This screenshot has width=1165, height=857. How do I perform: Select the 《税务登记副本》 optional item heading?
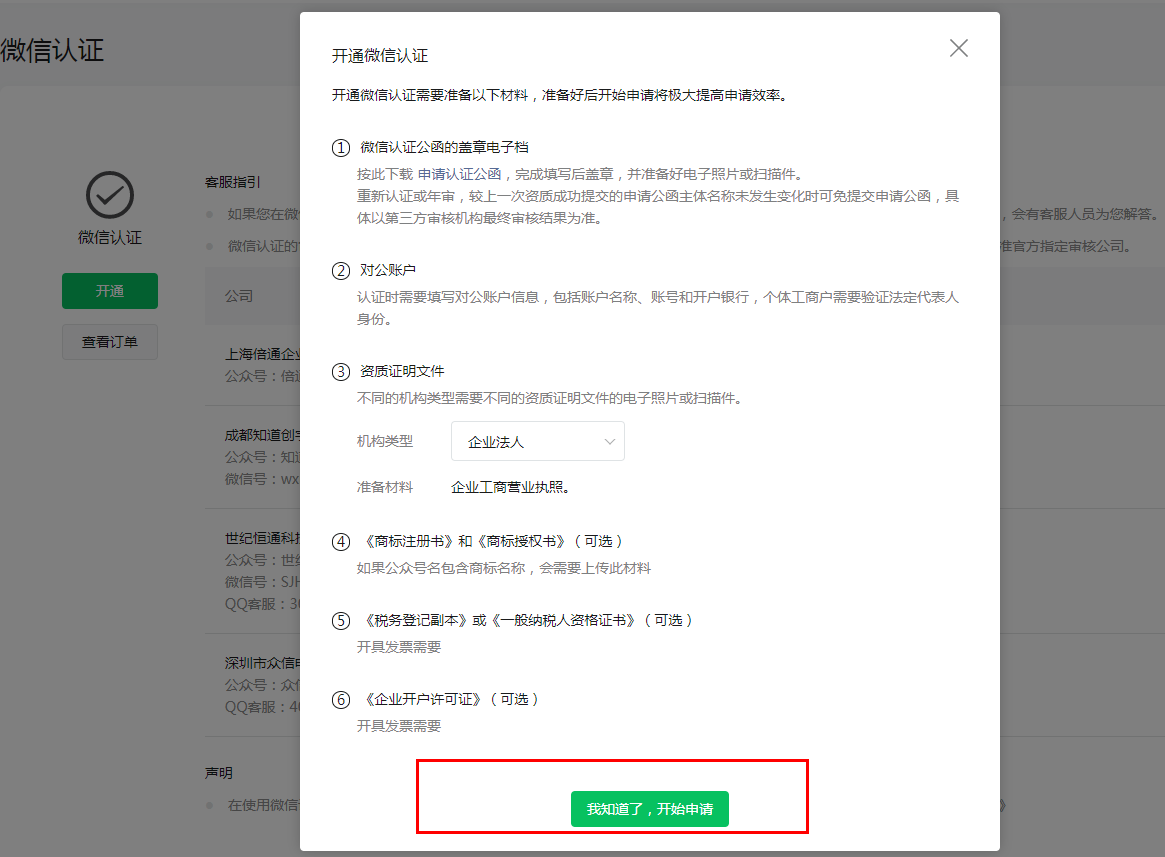click(x=526, y=620)
